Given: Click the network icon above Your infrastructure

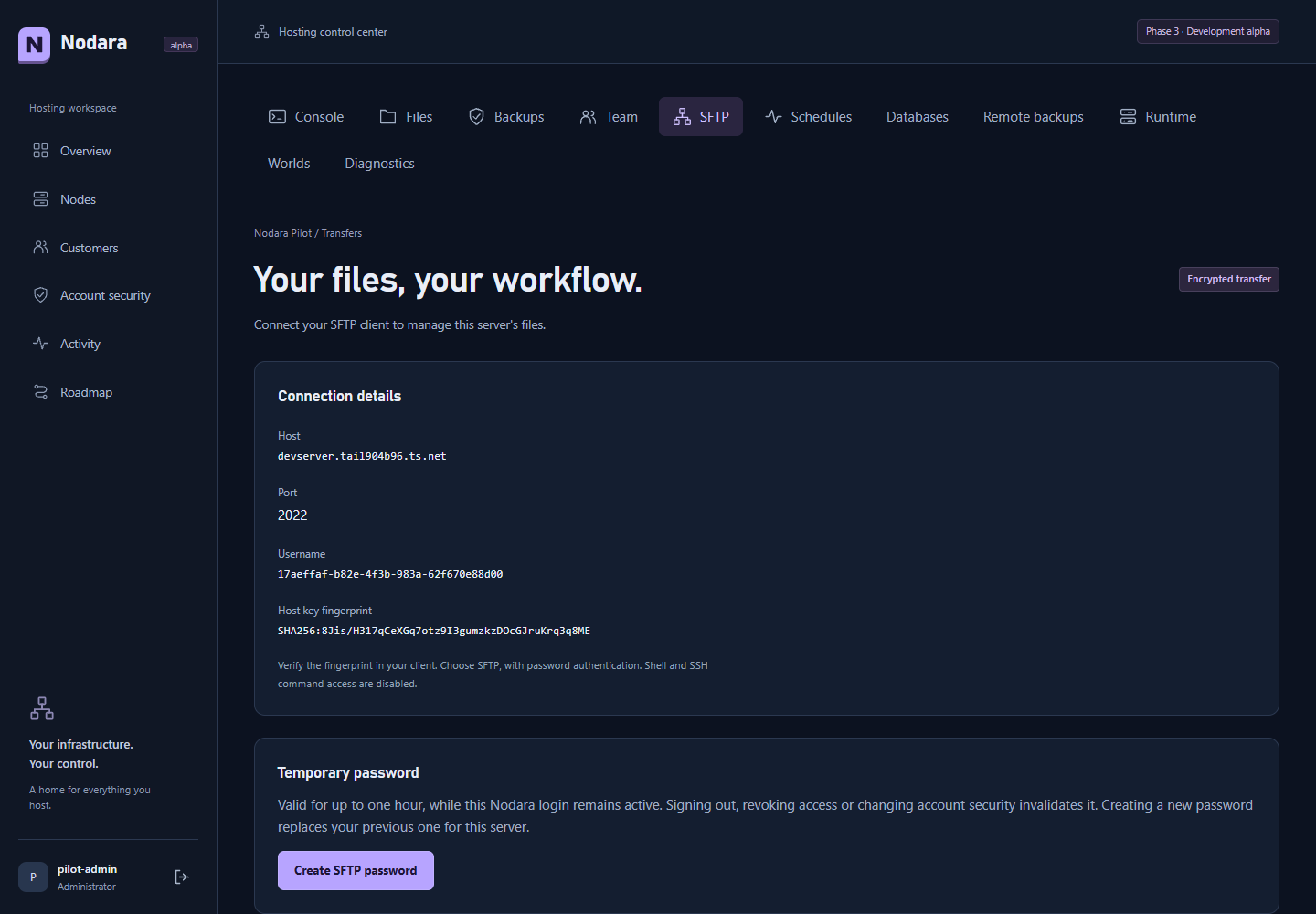Looking at the screenshot, I should [x=42, y=708].
